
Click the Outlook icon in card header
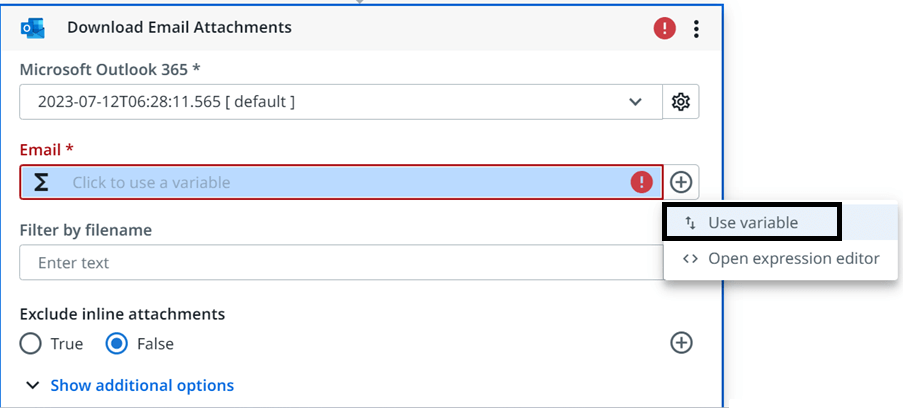coord(33,28)
